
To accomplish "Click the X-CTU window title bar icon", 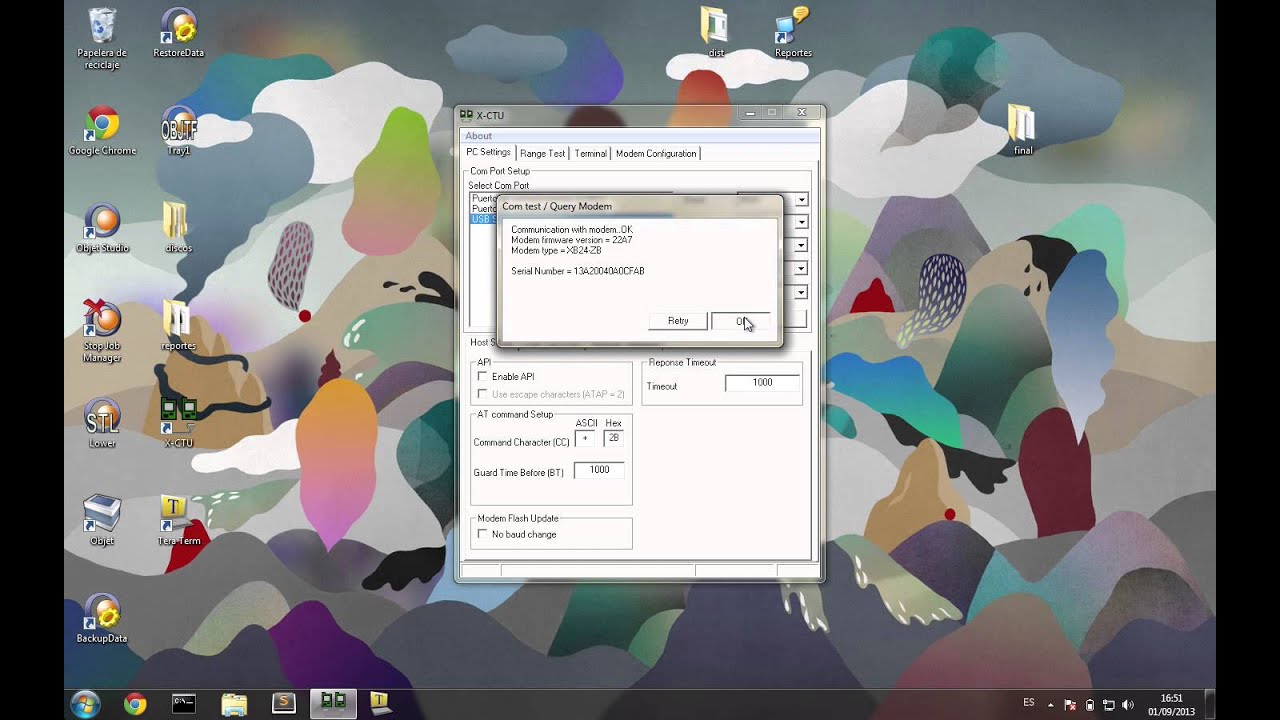I will (x=466, y=115).
